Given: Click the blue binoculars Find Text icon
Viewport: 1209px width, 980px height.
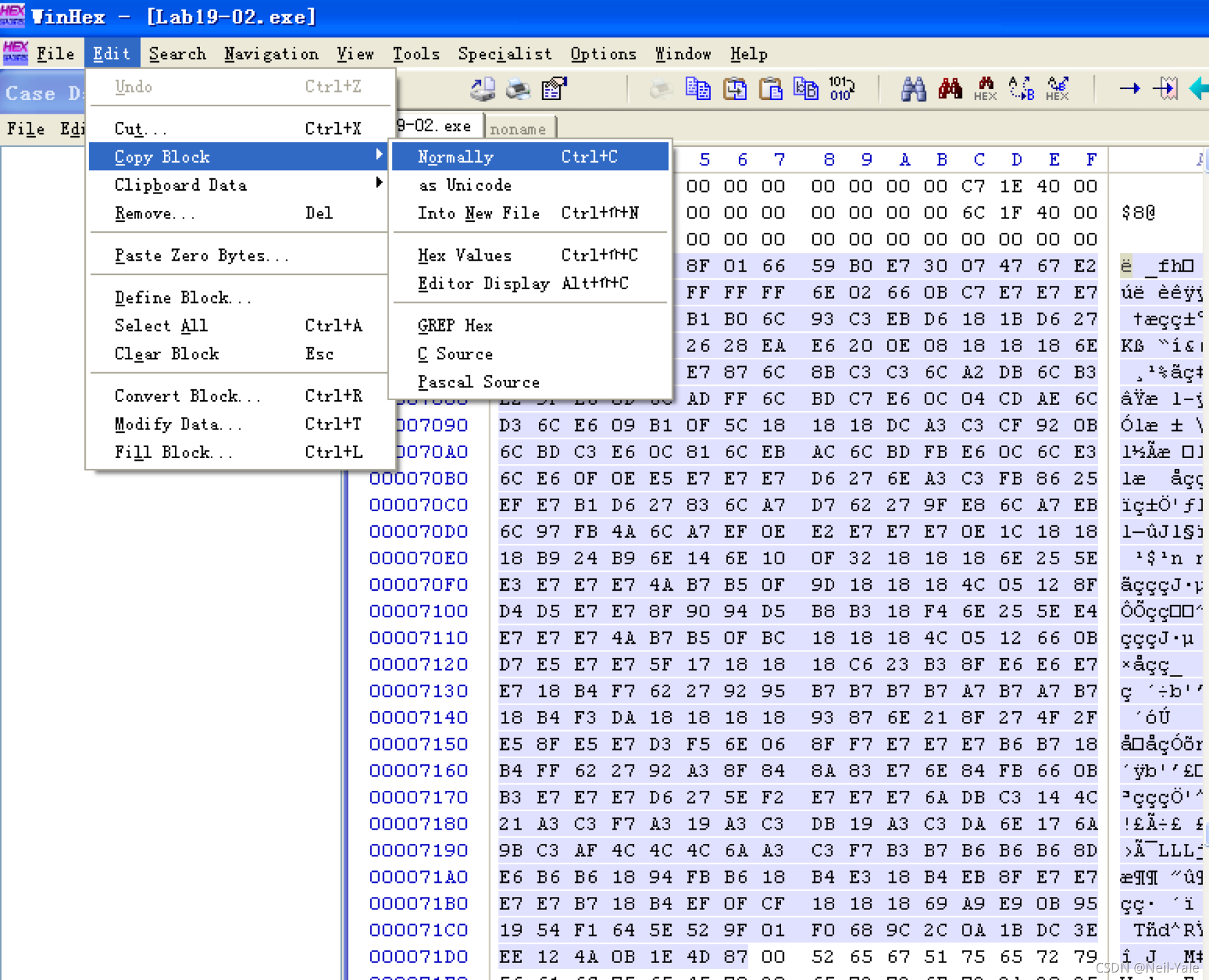Looking at the screenshot, I should coord(913,89).
